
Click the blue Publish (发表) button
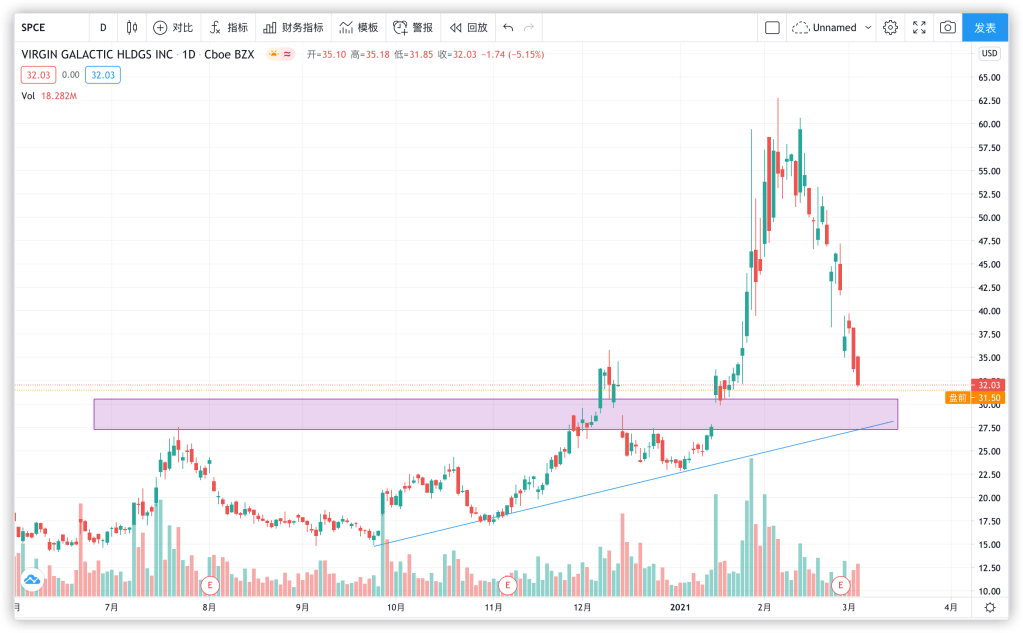coord(984,27)
